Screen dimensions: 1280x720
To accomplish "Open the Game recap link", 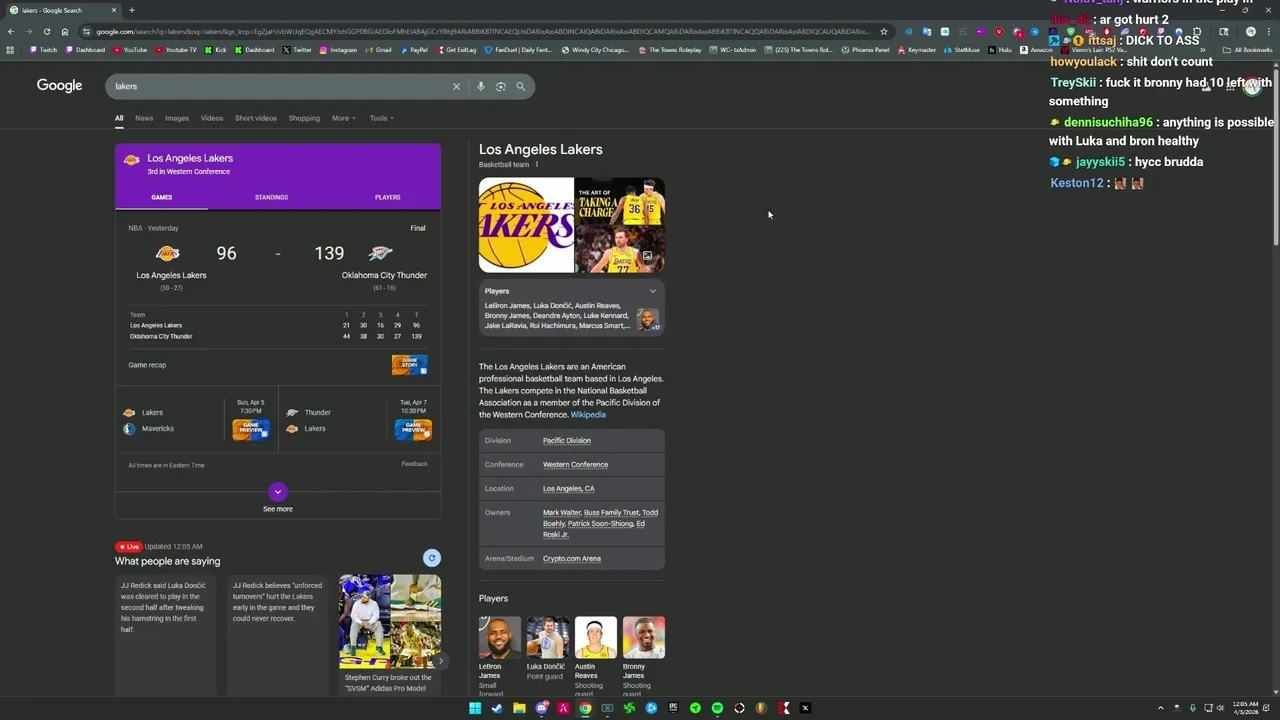I will [147, 365].
